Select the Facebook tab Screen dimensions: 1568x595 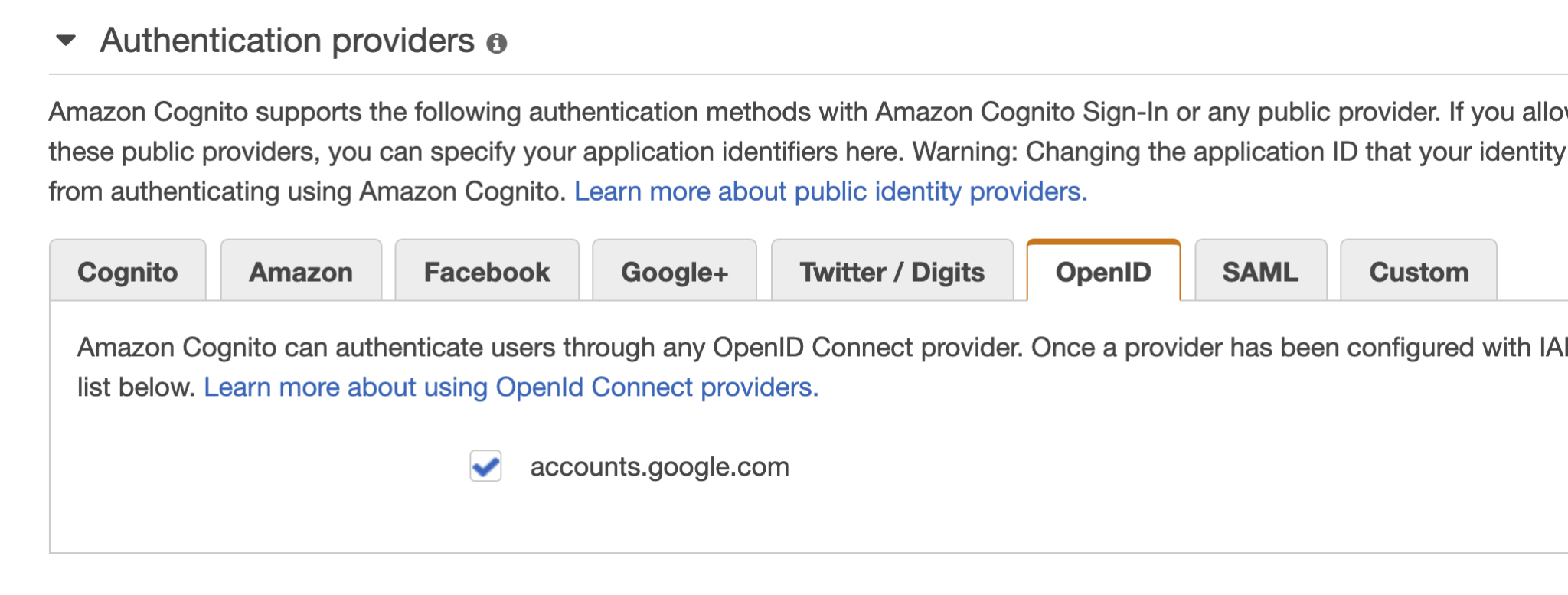(487, 272)
